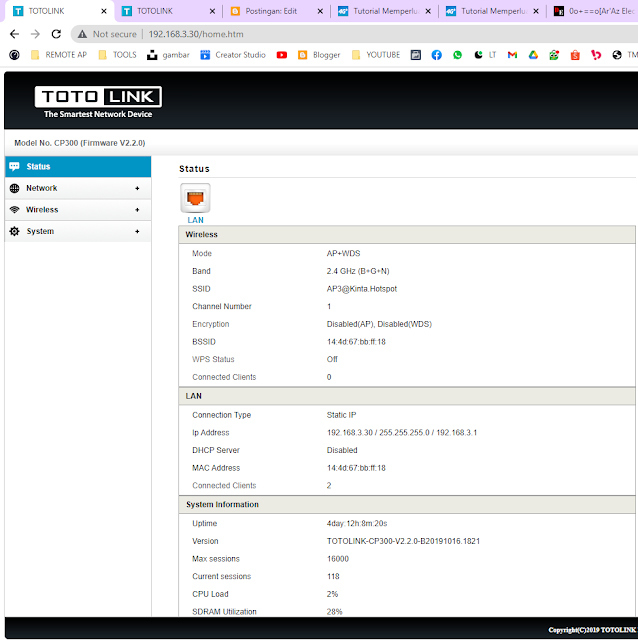Image resolution: width=638 pixels, height=640 pixels.
Task: Open the first round black bookmark icon
Action: coord(14,55)
